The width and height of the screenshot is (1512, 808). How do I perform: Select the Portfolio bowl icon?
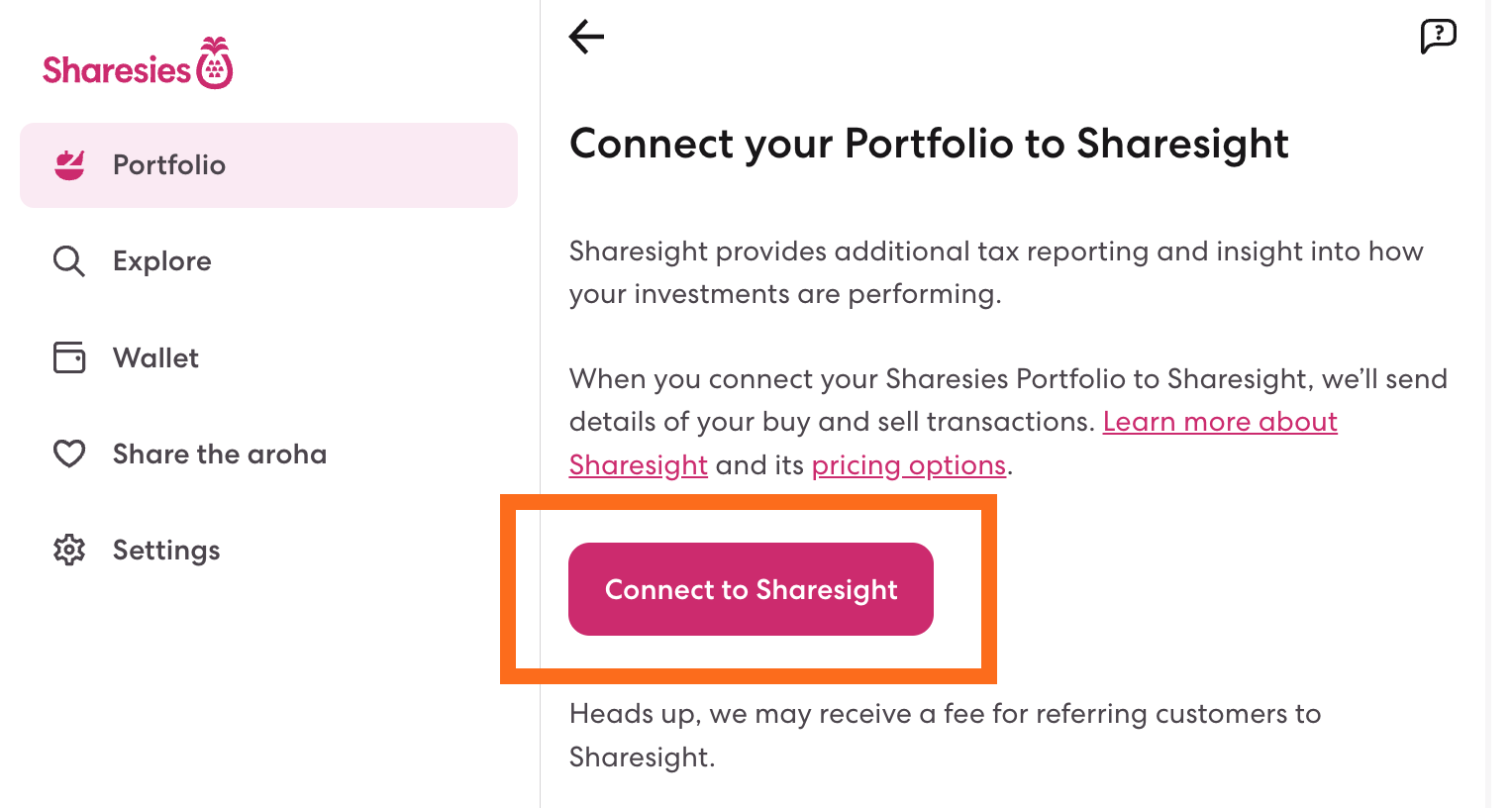[69, 164]
